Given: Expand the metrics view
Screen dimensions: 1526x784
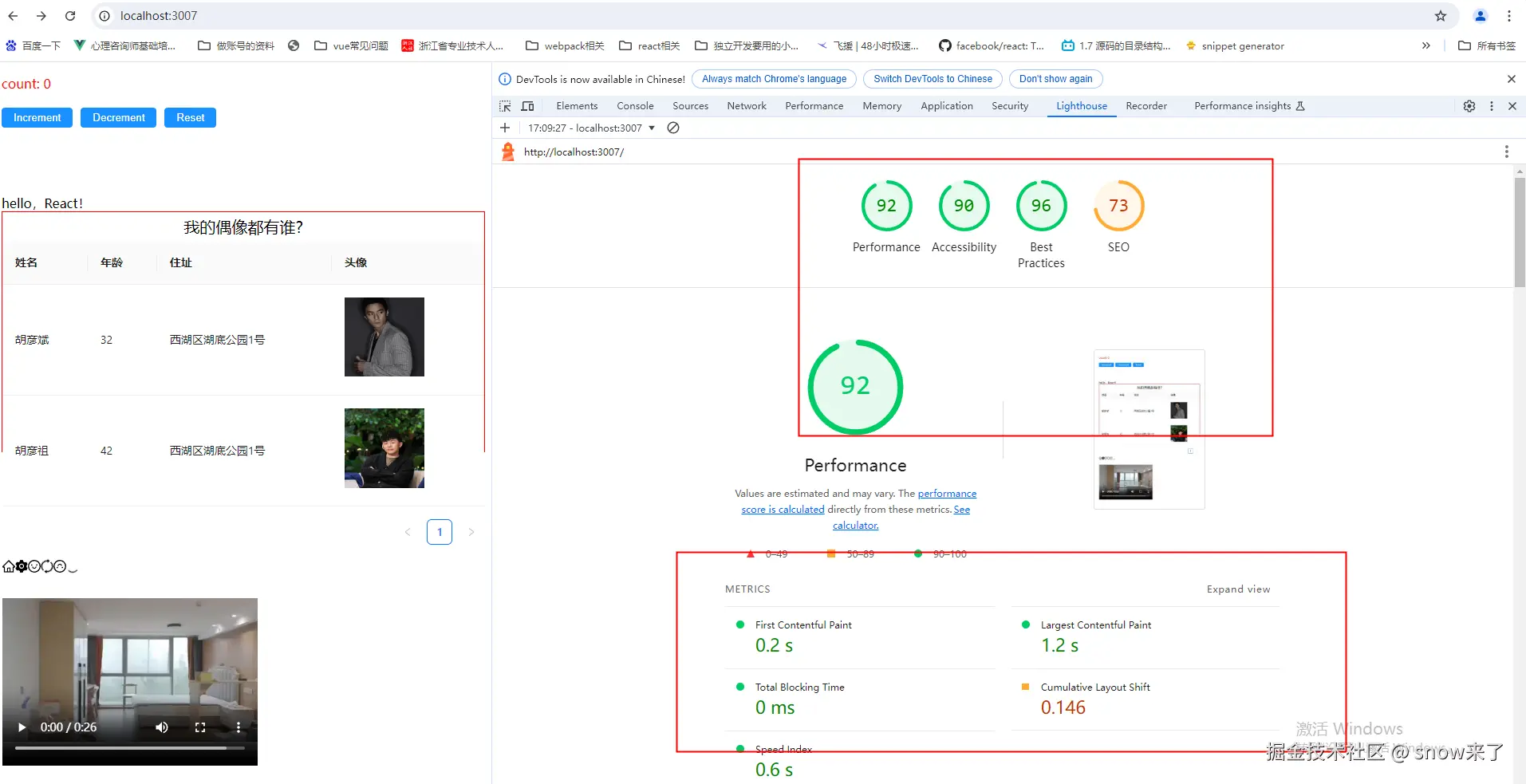Looking at the screenshot, I should pos(1238,589).
